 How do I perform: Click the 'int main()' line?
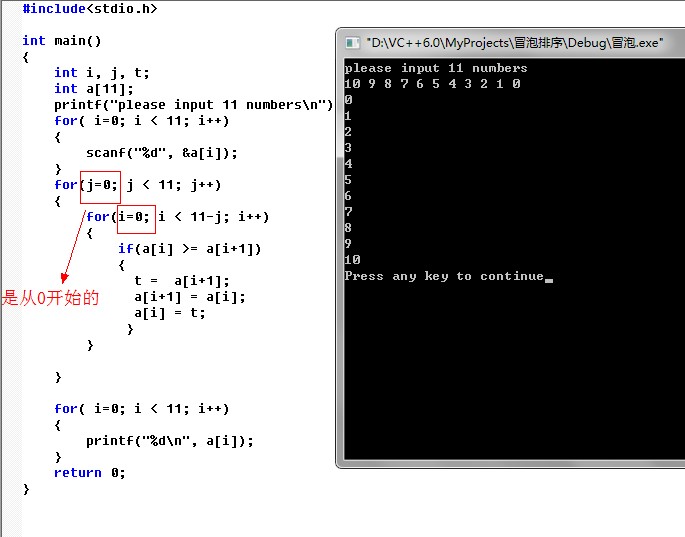click(62, 41)
